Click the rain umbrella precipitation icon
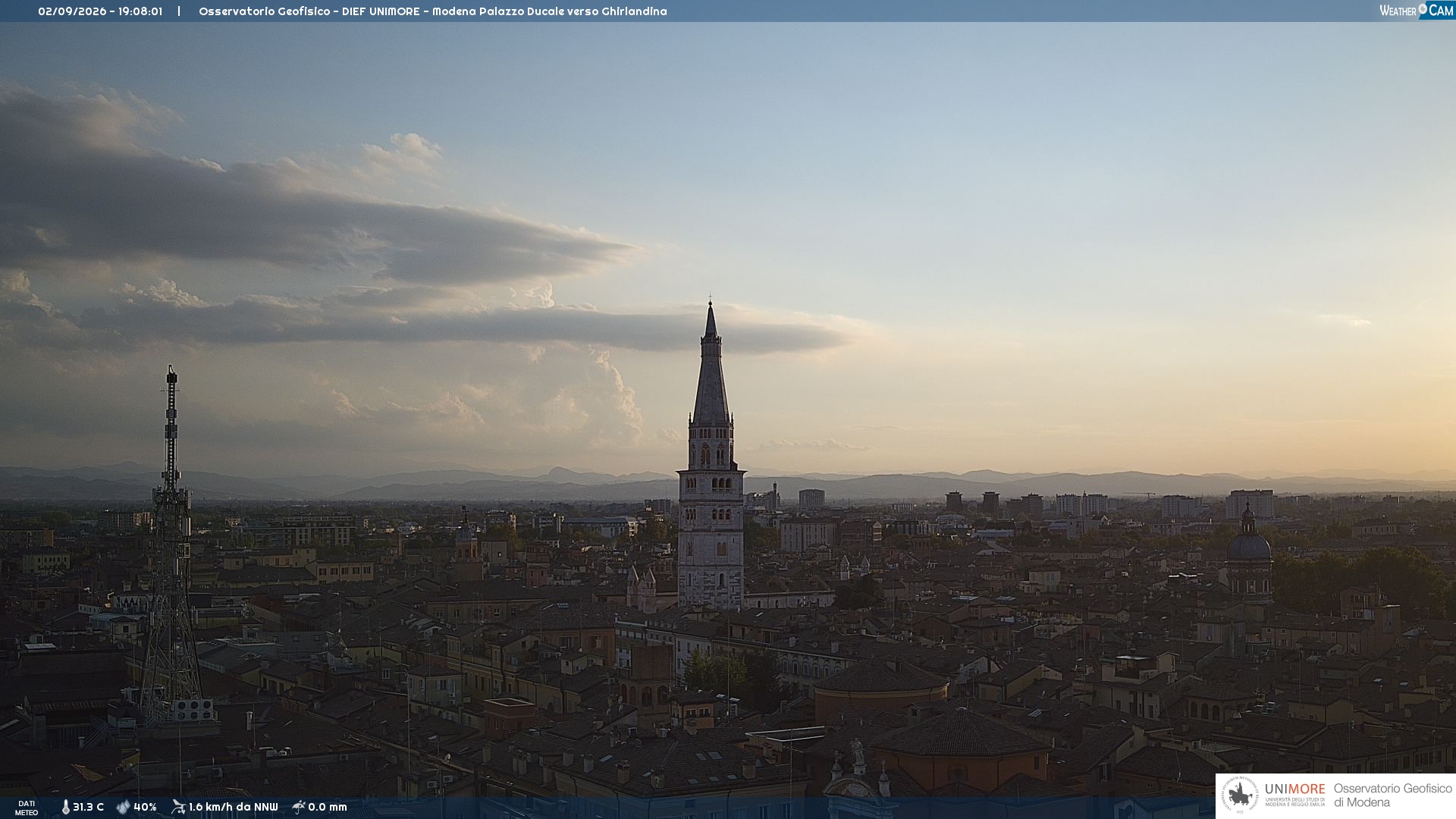1456x819 pixels. (299, 807)
